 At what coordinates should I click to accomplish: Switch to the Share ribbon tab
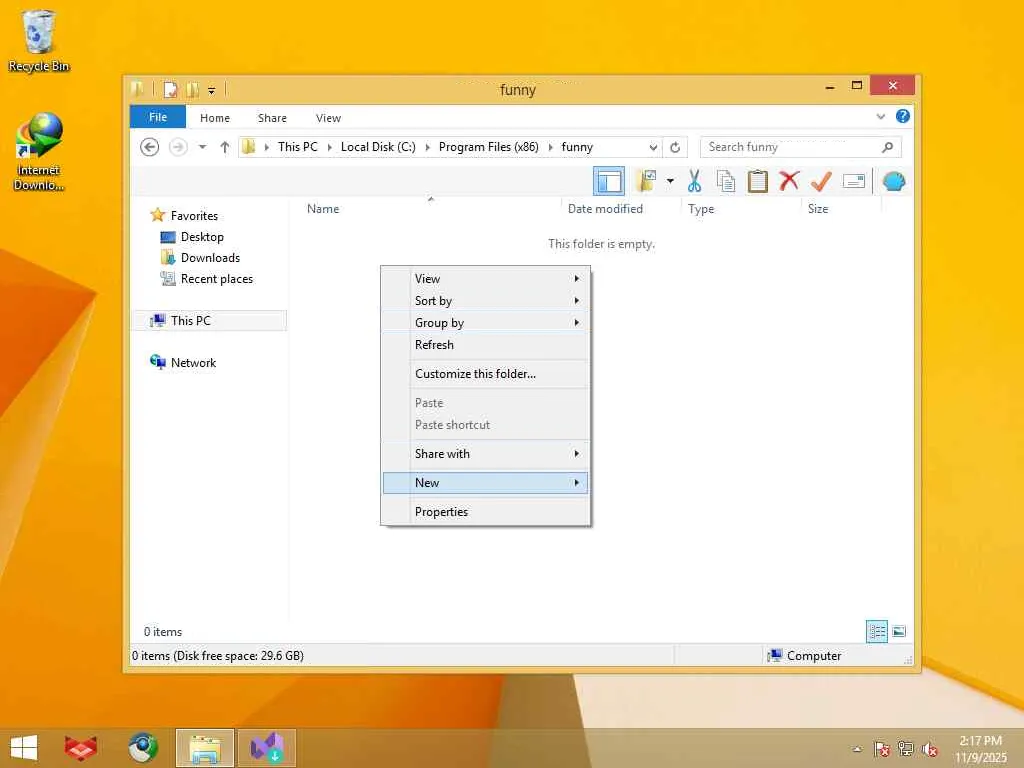click(x=272, y=118)
